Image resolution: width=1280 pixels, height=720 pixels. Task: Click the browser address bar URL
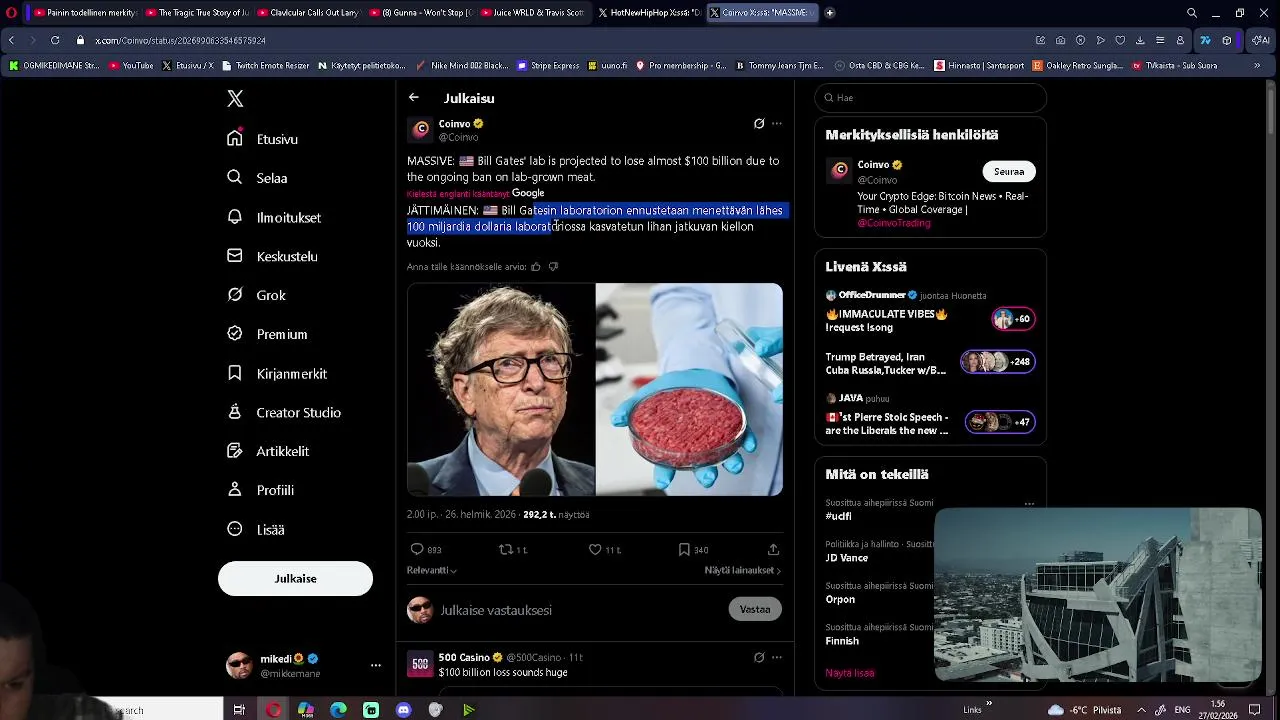[x=180, y=40]
